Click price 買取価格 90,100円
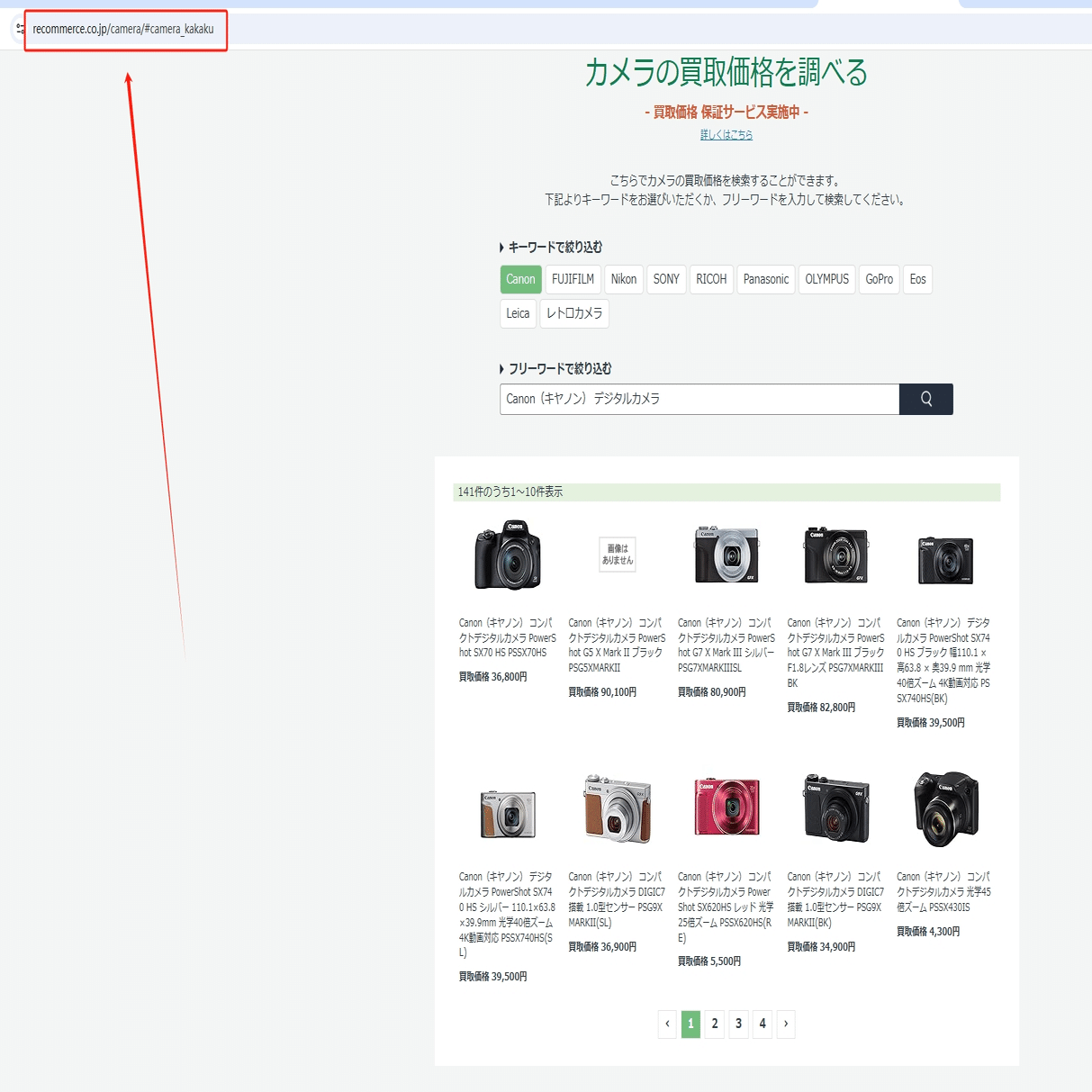 pyautogui.click(x=602, y=692)
